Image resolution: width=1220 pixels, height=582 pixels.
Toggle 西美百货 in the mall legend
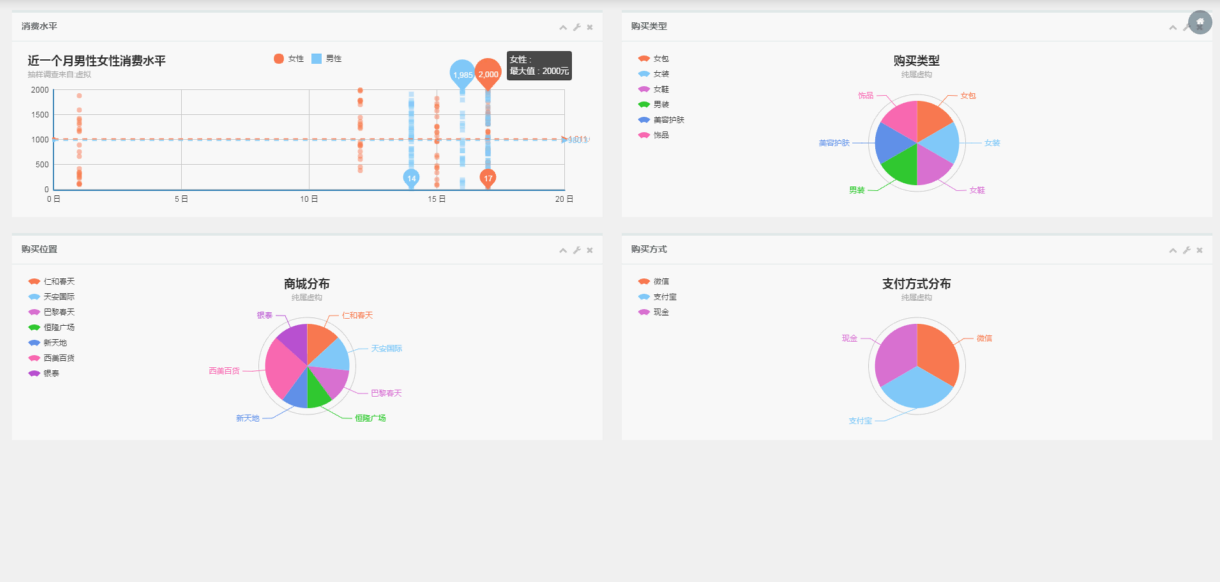click(x=52, y=358)
